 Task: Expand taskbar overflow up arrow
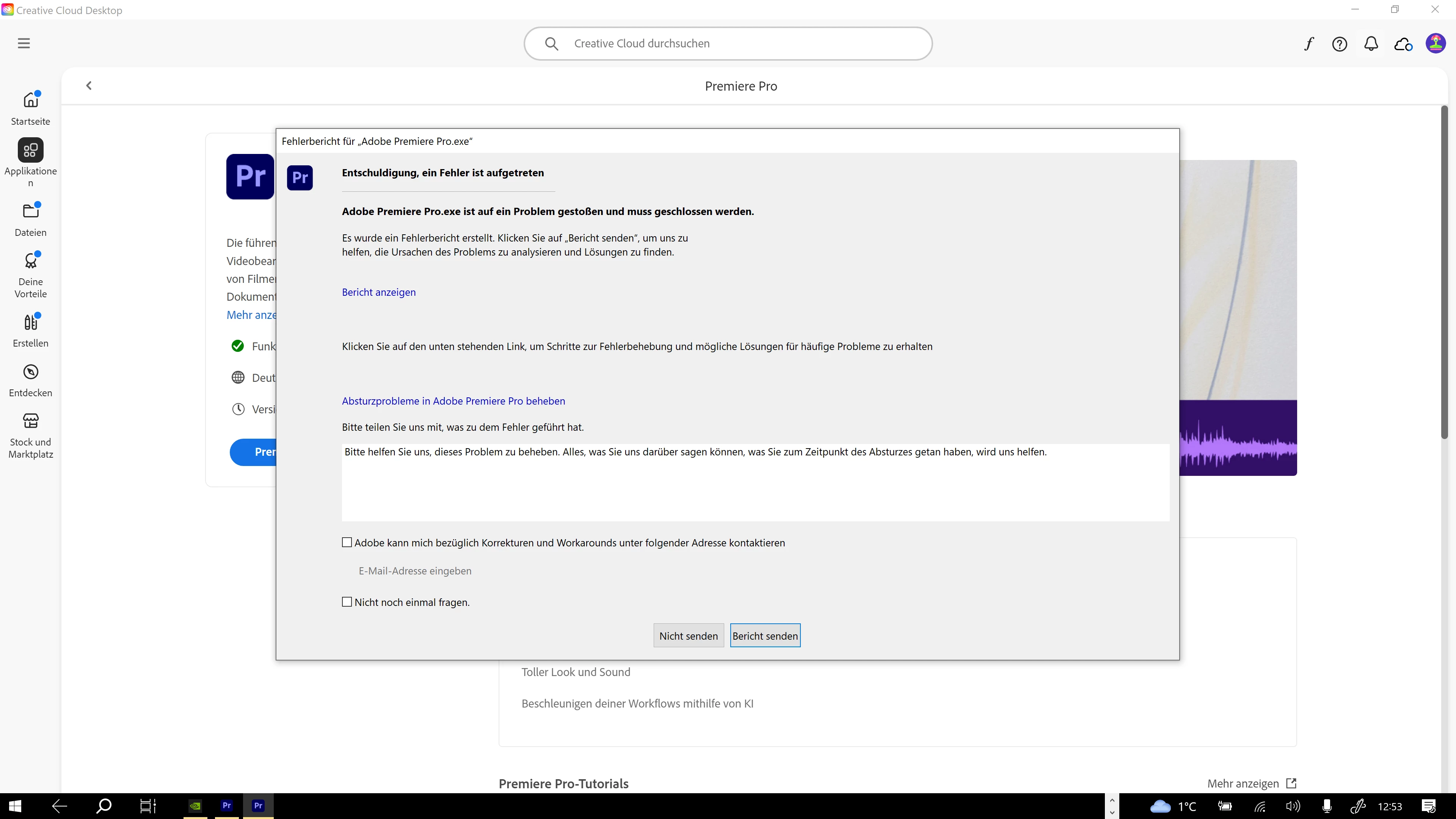(x=1112, y=800)
